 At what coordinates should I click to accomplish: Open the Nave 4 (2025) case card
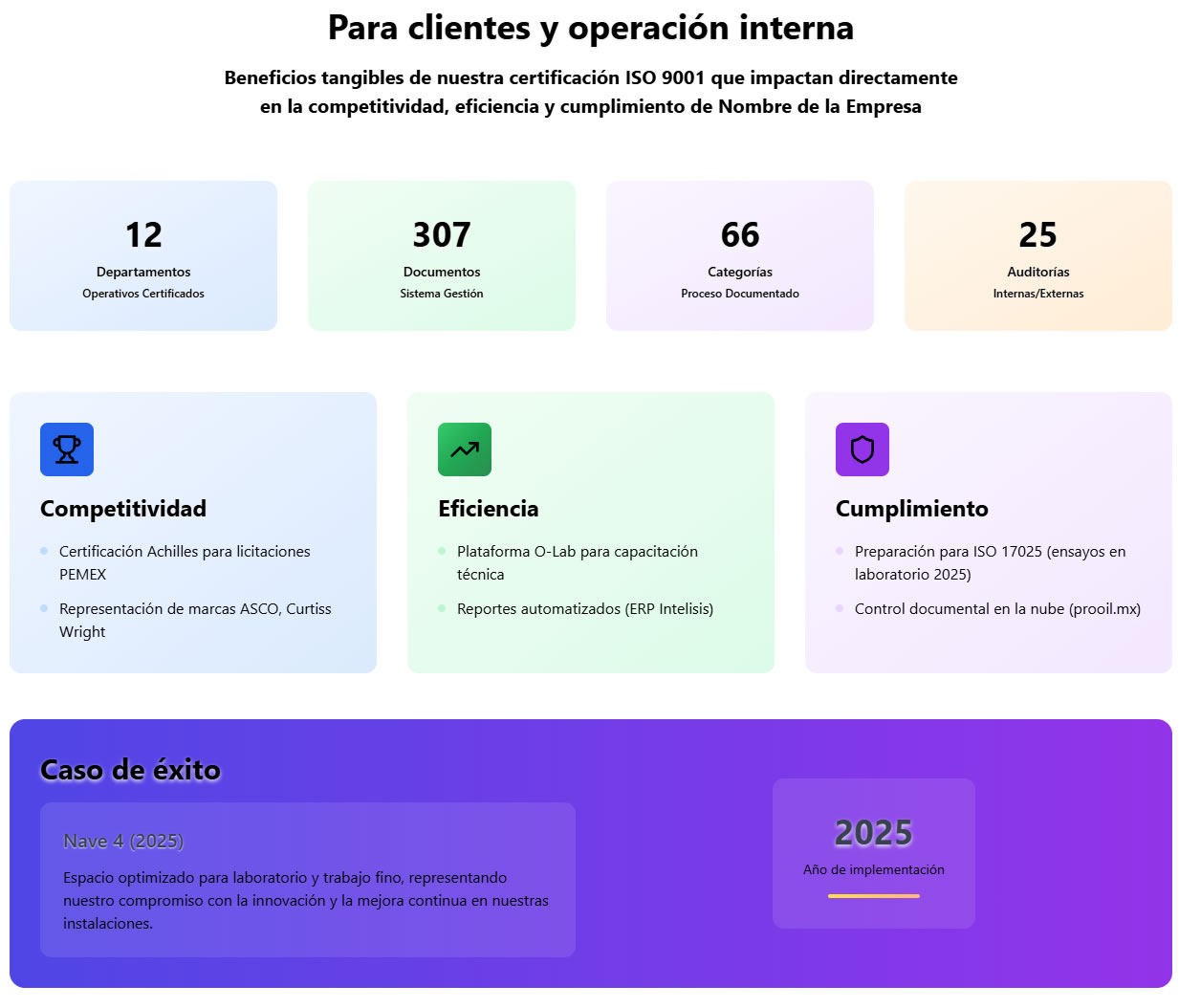tap(308, 880)
